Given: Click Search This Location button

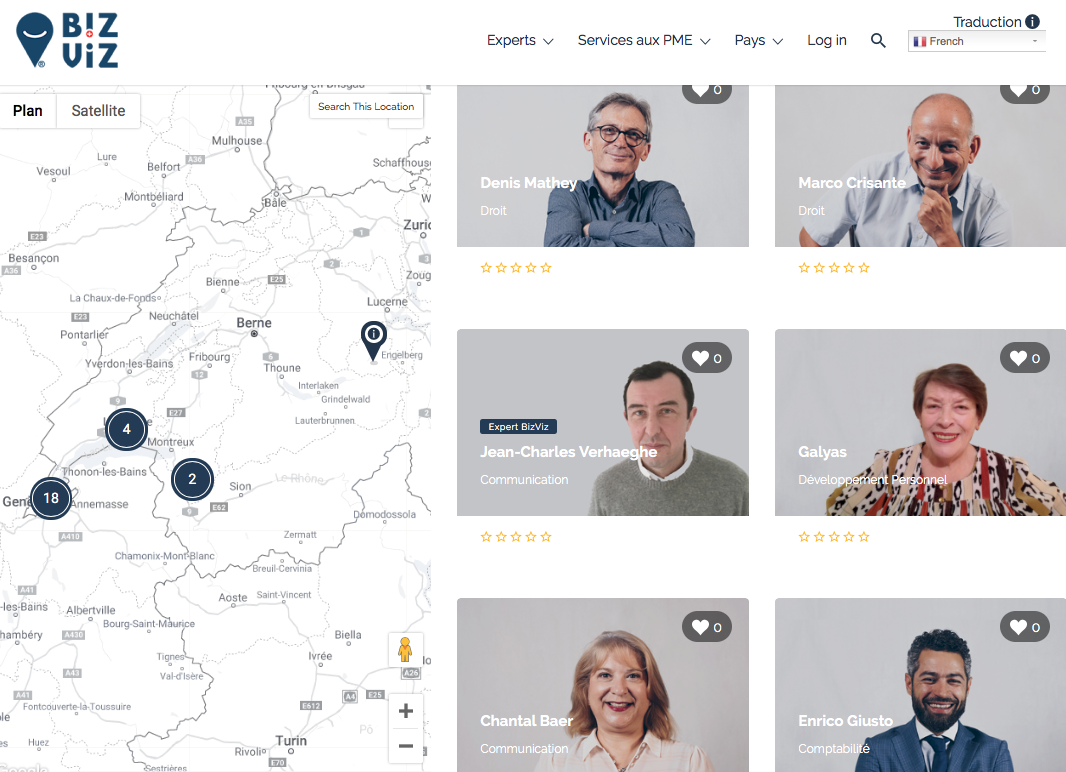Looking at the screenshot, I should coord(366,107).
